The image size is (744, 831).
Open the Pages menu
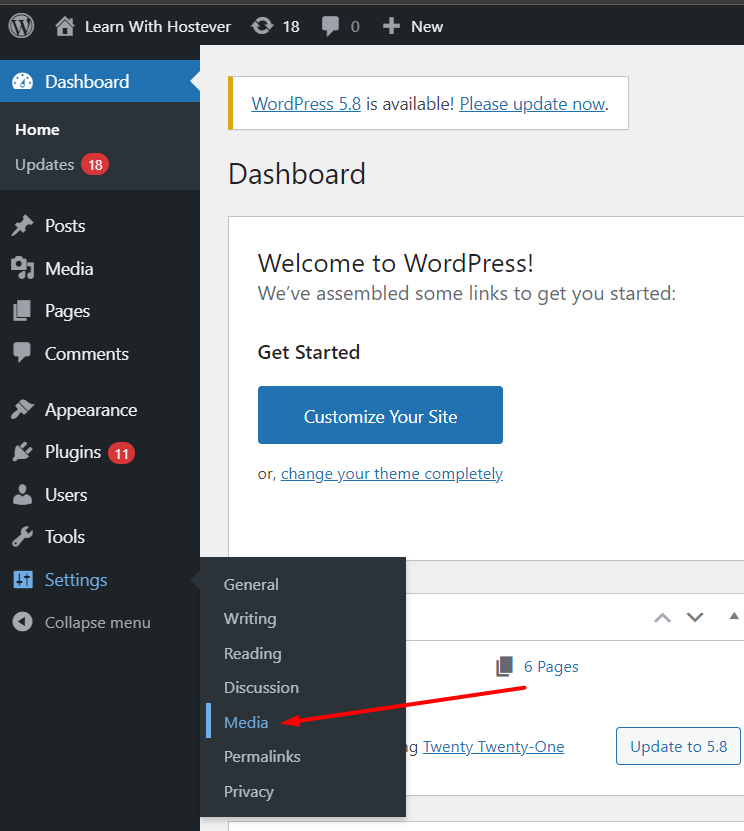(67, 311)
